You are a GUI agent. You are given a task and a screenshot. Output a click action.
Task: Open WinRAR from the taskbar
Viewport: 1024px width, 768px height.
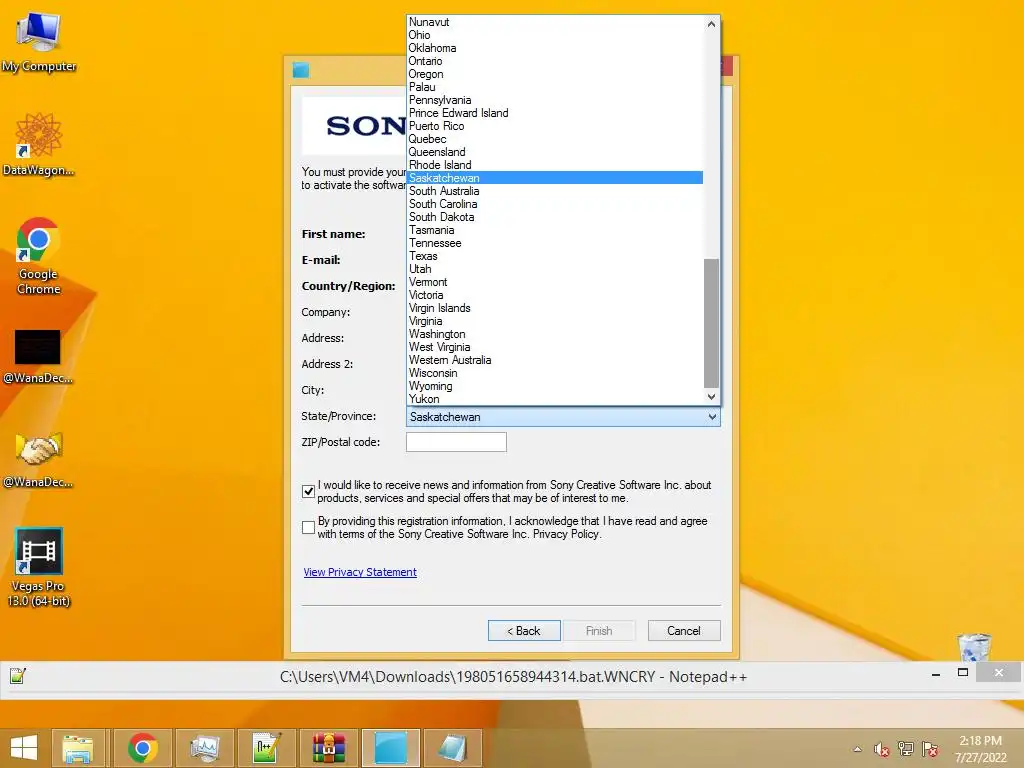[x=328, y=748]
